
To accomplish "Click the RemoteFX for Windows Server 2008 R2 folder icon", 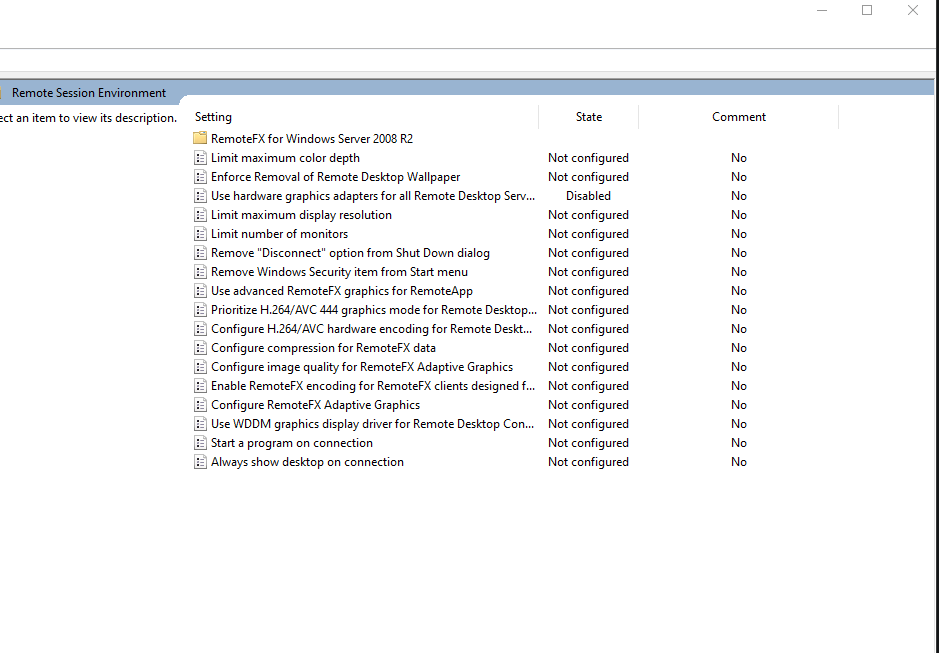I will [200, 138].
